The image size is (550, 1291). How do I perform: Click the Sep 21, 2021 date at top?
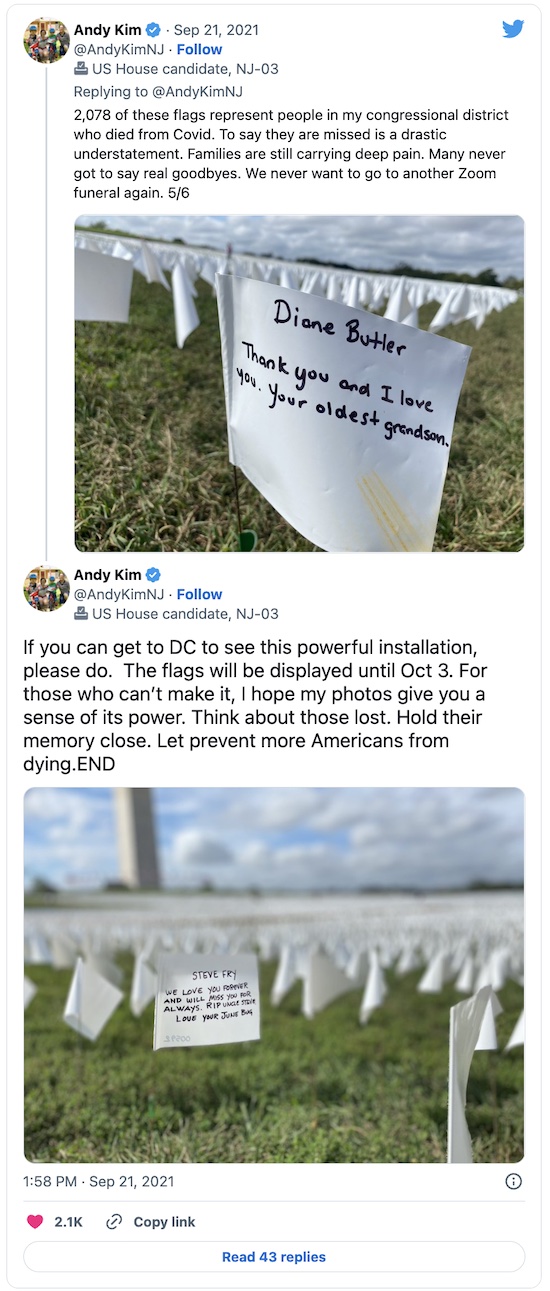click(x=218, y=30)
